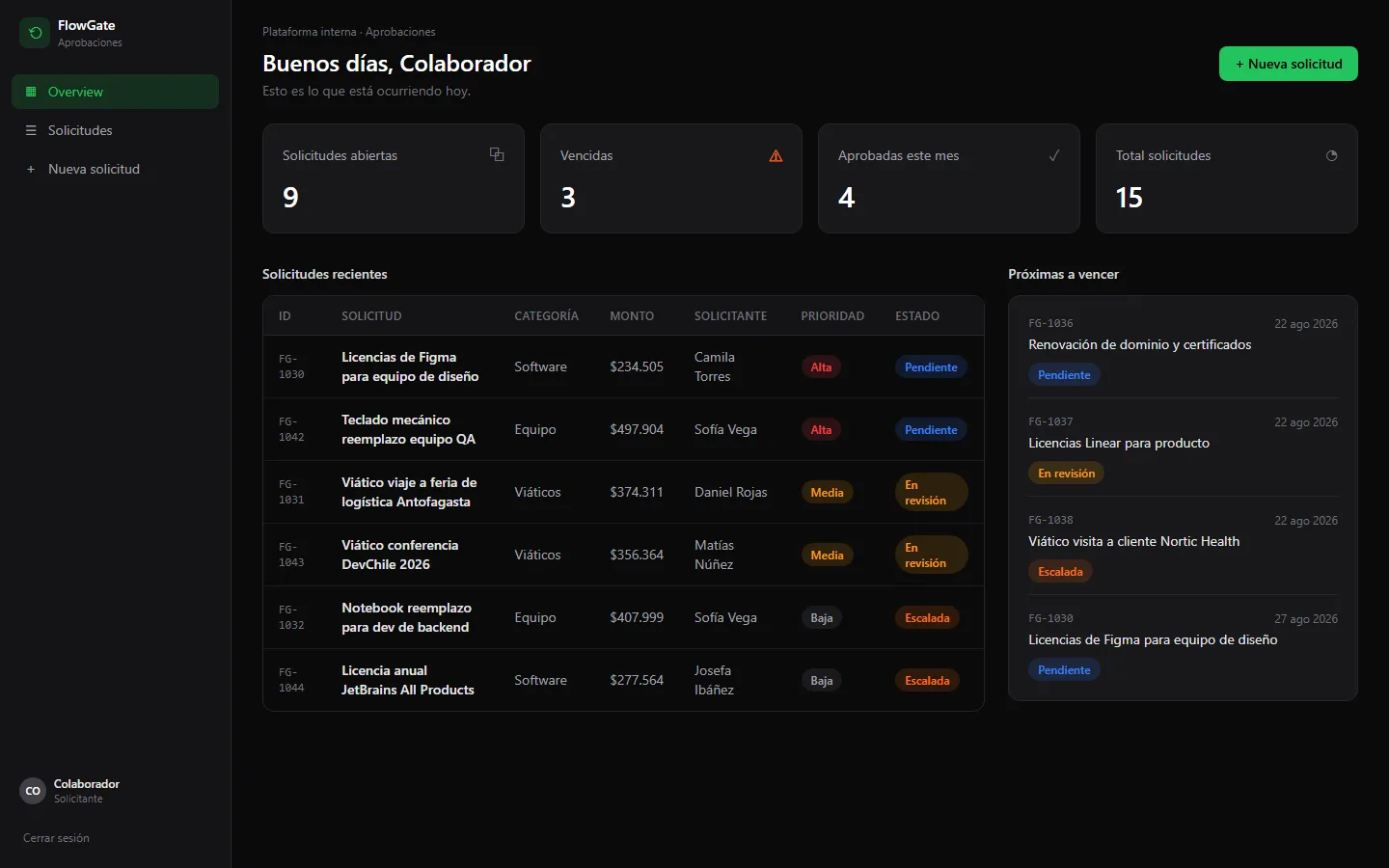Click the ESTADO column header
The width and height of the screenshot is (1389, 868).
pos(917,316)
